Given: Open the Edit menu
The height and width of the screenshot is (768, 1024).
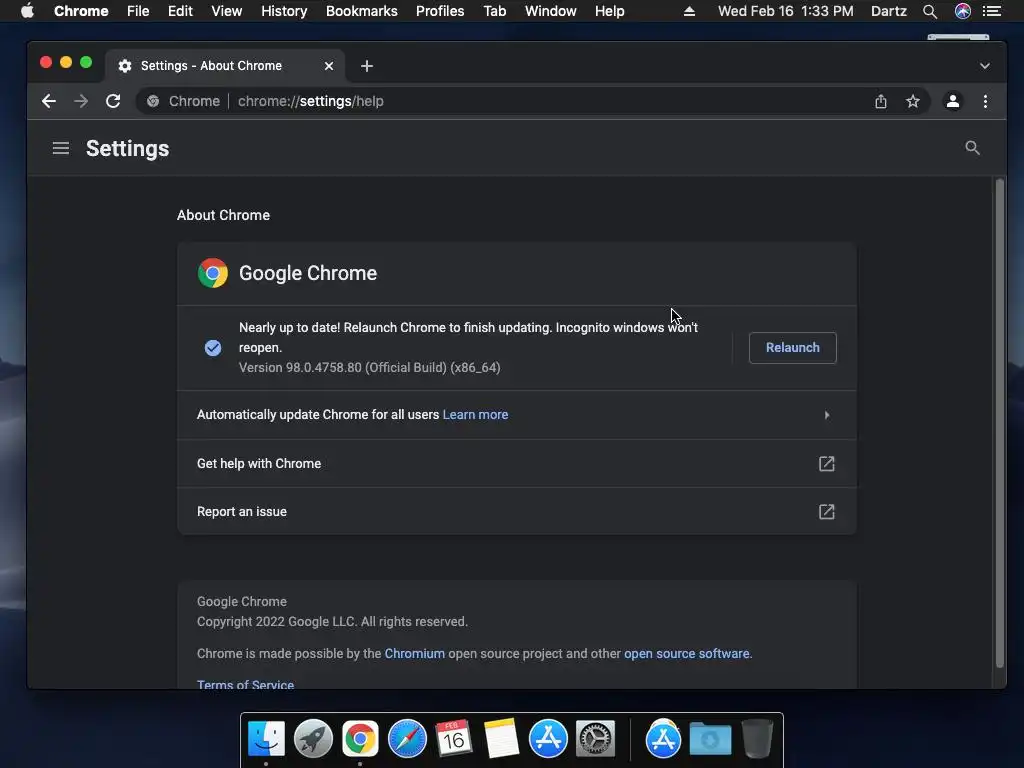Looking at the screenshot, I should point(180,11).
